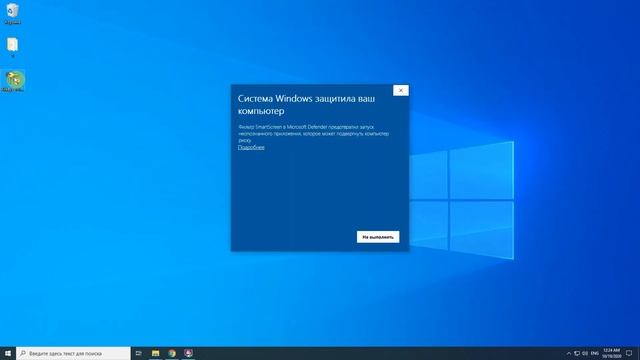
Task: Switch ENG input language indicator
Action: (595, 353)
